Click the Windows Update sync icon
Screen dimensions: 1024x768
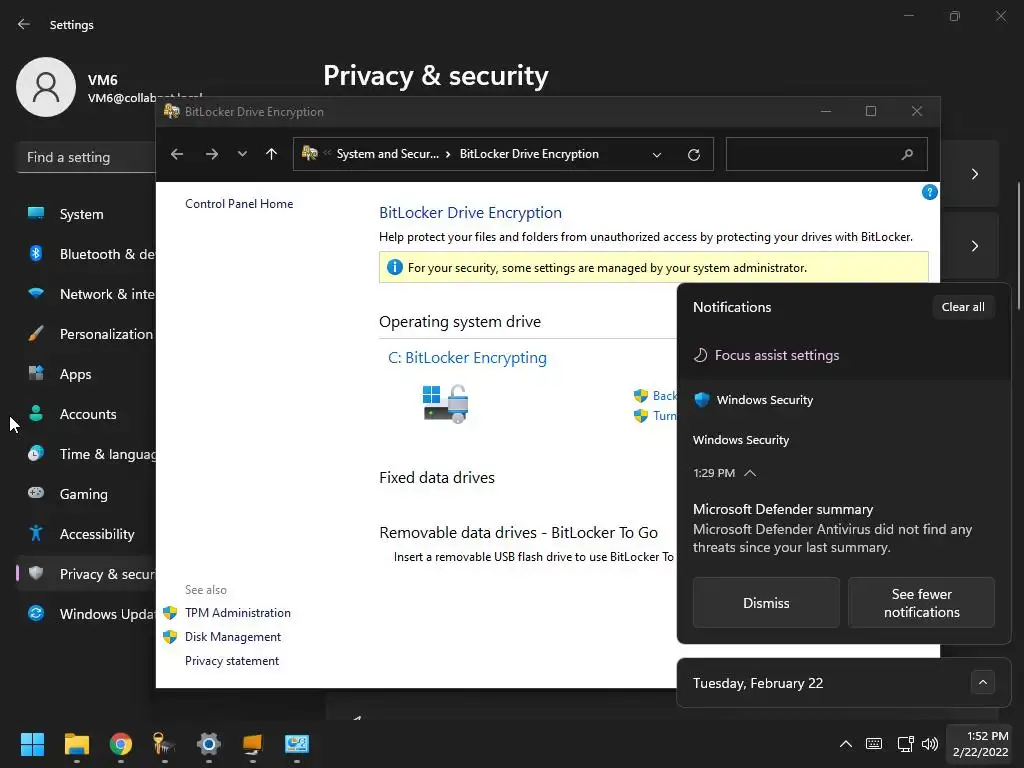click(36, 613)
